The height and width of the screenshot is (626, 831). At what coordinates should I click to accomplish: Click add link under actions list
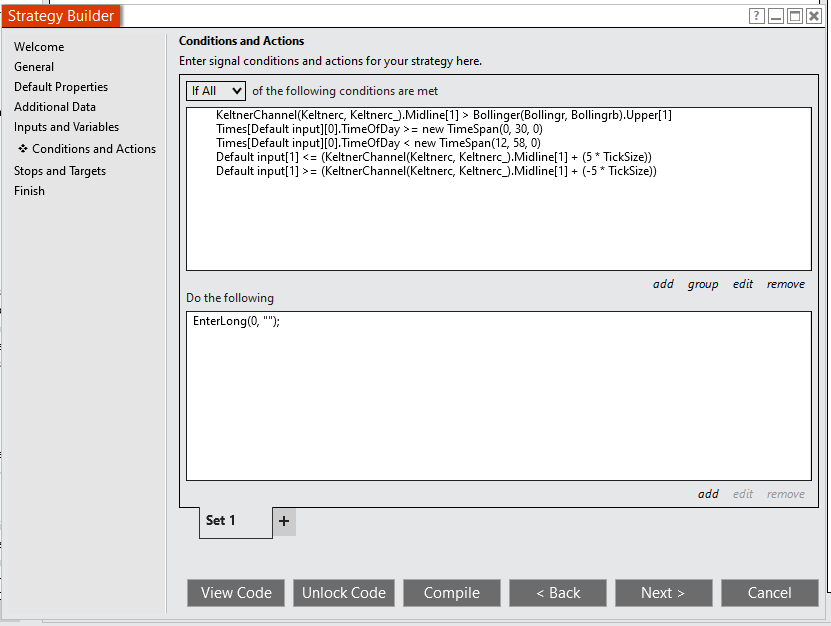click(x=708, y=494)
